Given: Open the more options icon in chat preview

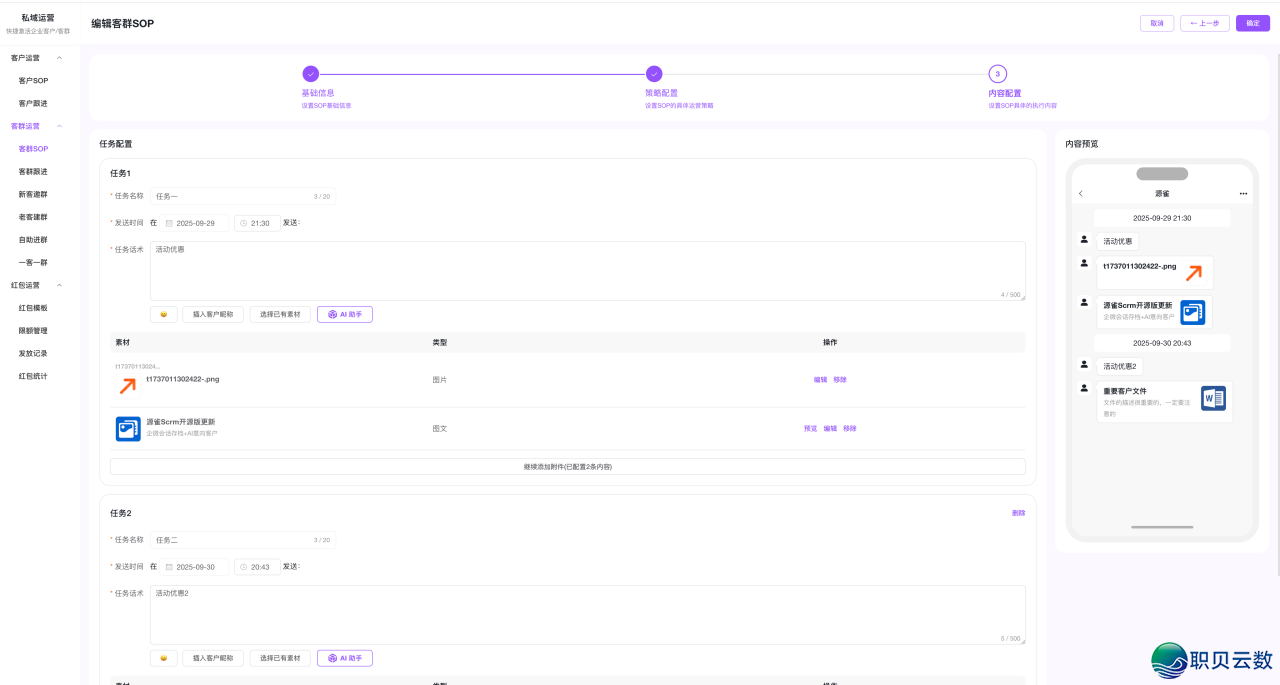Looking at the screenshot, I should 1243,193.
